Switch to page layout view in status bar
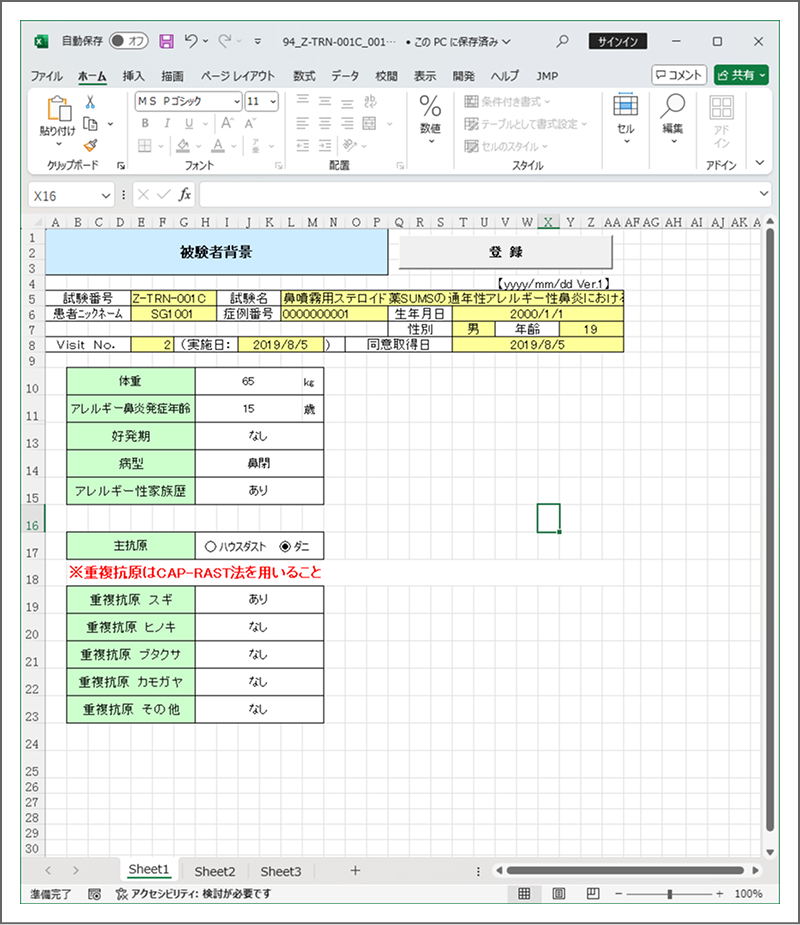The width and height of the screenshot is (800, 925). tap(559, 893)
